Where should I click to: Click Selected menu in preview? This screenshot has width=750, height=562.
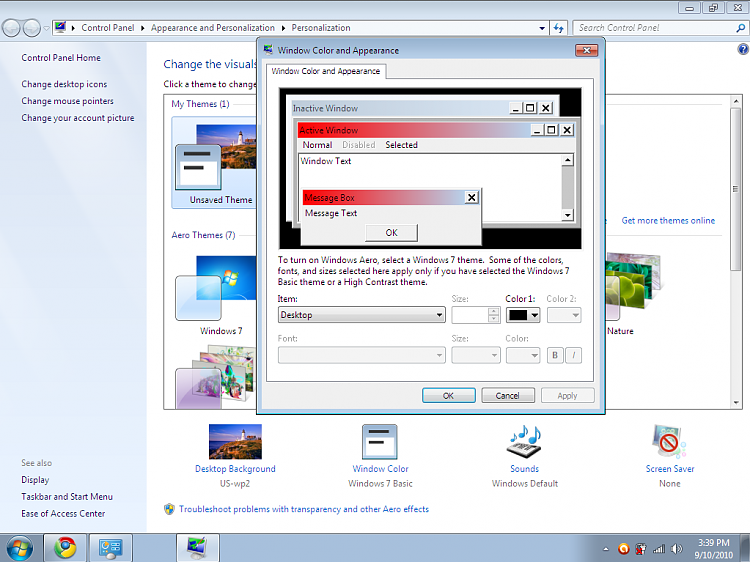click(401, 144)
